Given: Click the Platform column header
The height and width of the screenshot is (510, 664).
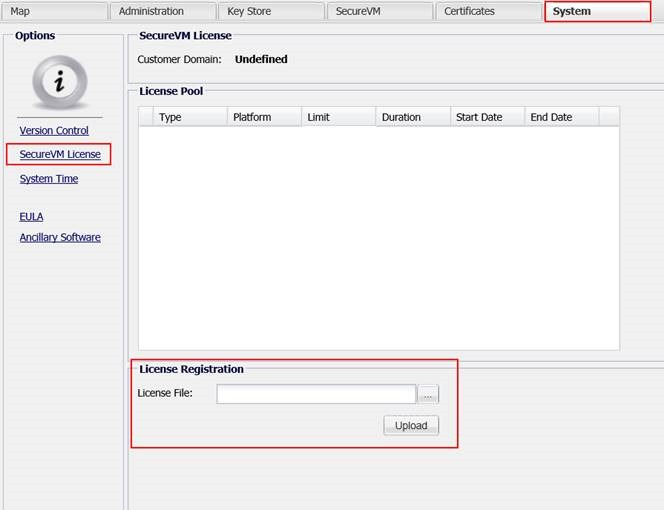Looking at the screenshot, I should (x=264, y=117).
